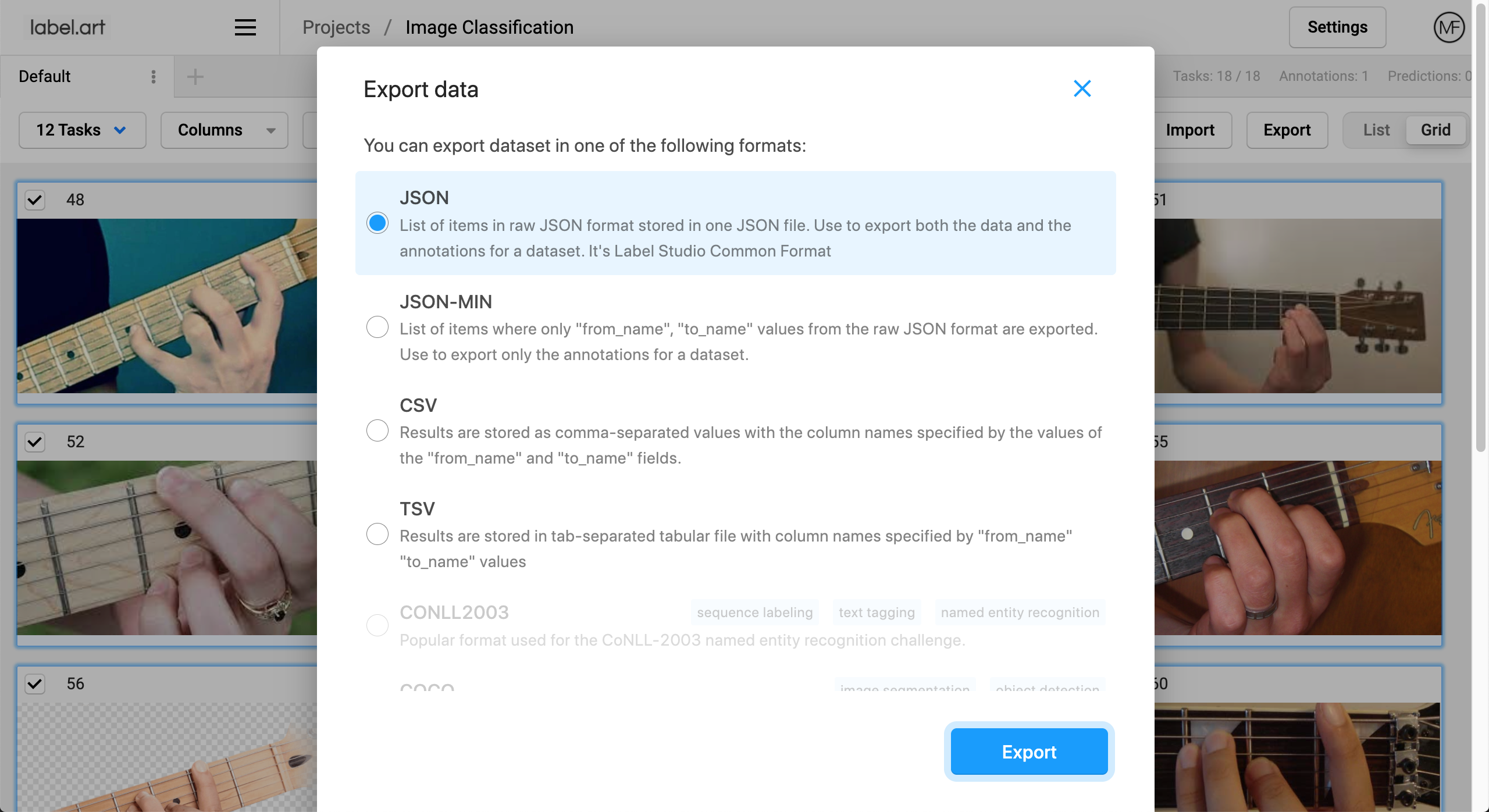Open the Columns dropdown
This screenshot has height=812, width=1489.
point(225,130)
